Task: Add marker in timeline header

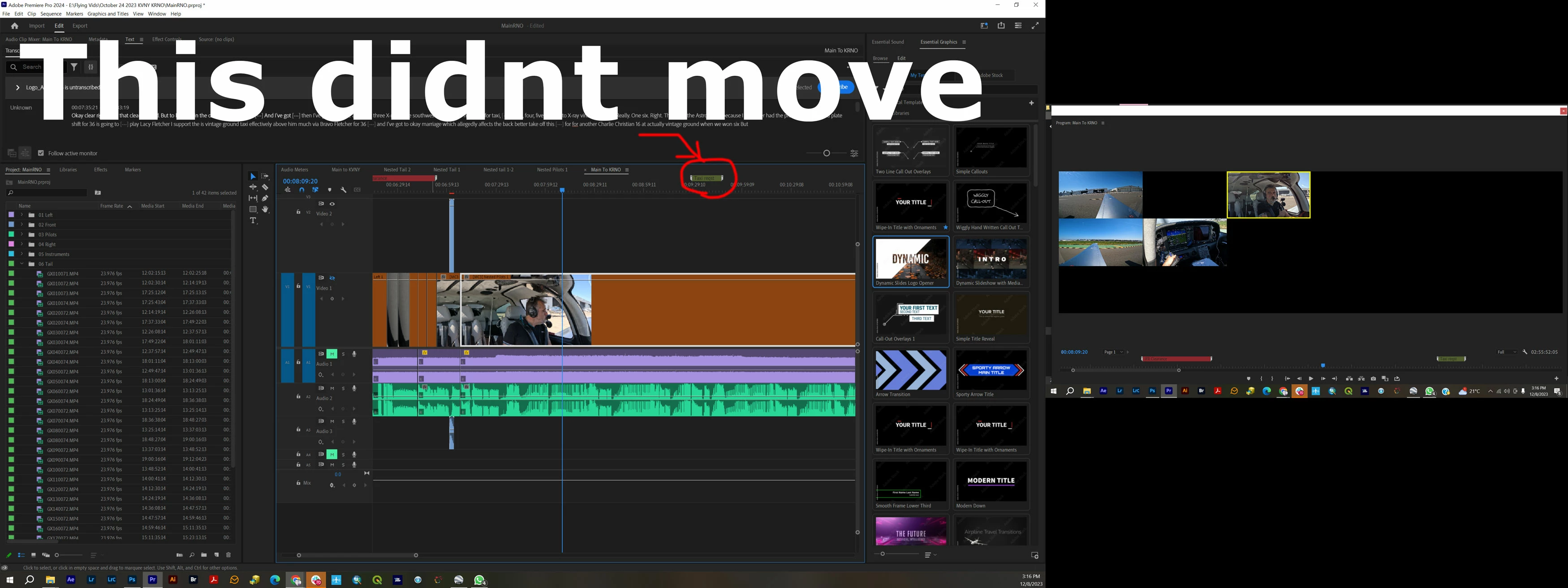Action: tap(330, 190)
